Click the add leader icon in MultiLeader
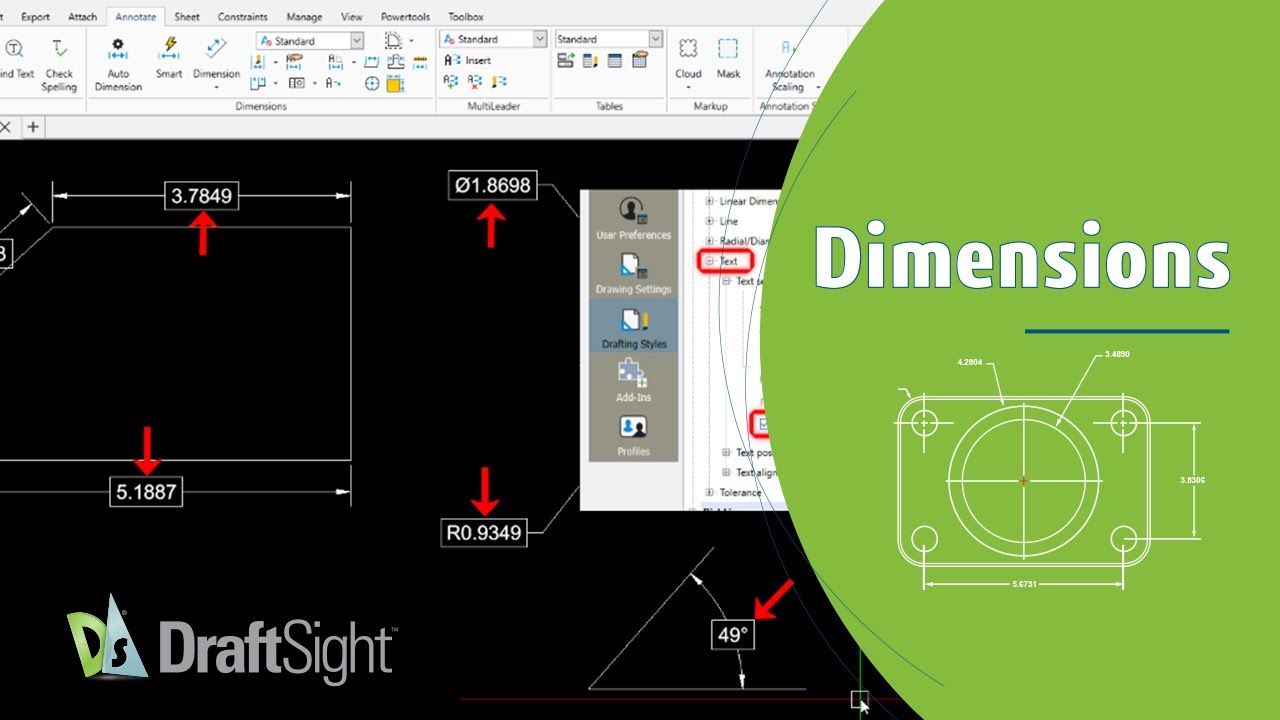 [x=452, y=82]
